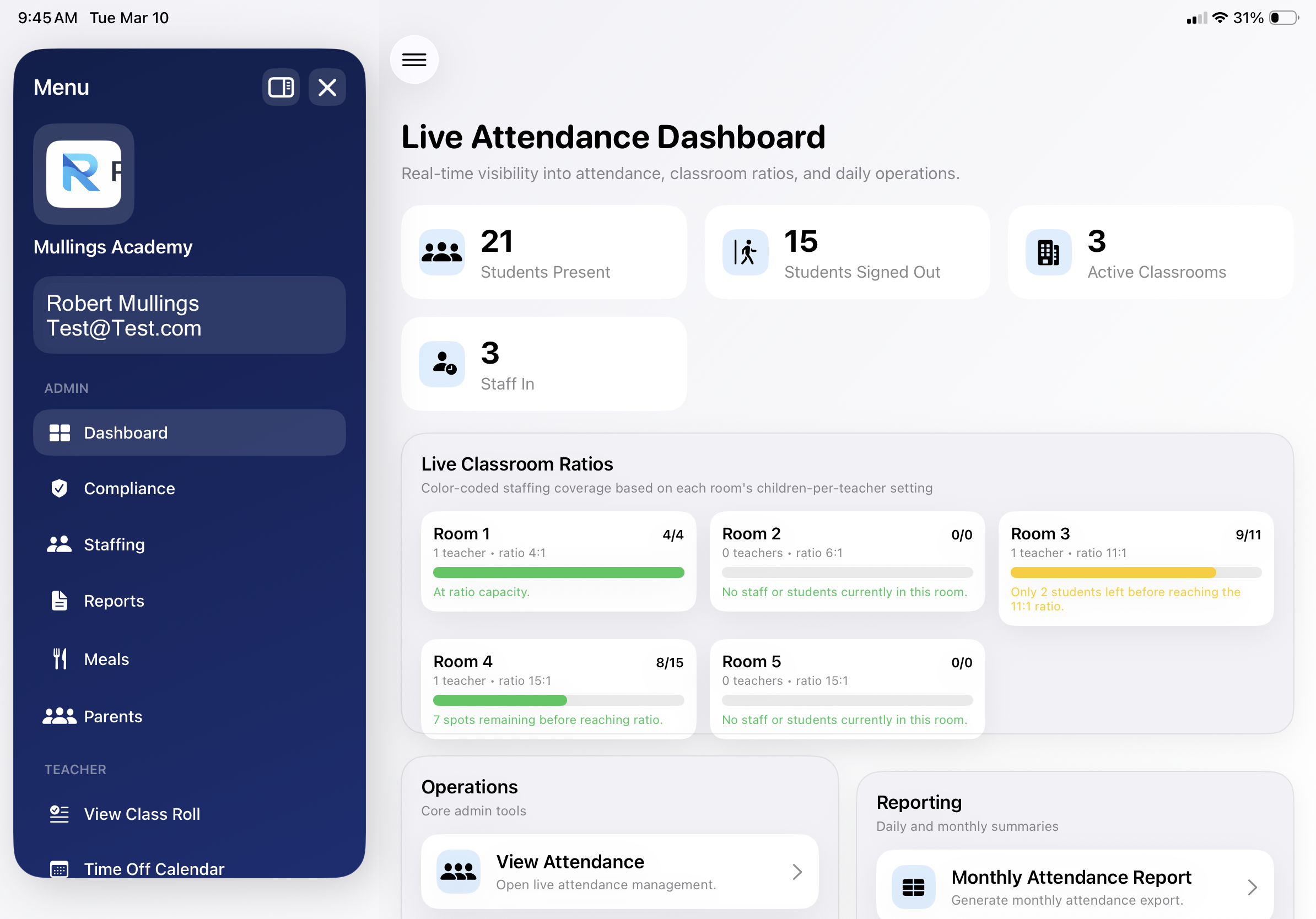Click the Students Signed Out walking icon

745,252
